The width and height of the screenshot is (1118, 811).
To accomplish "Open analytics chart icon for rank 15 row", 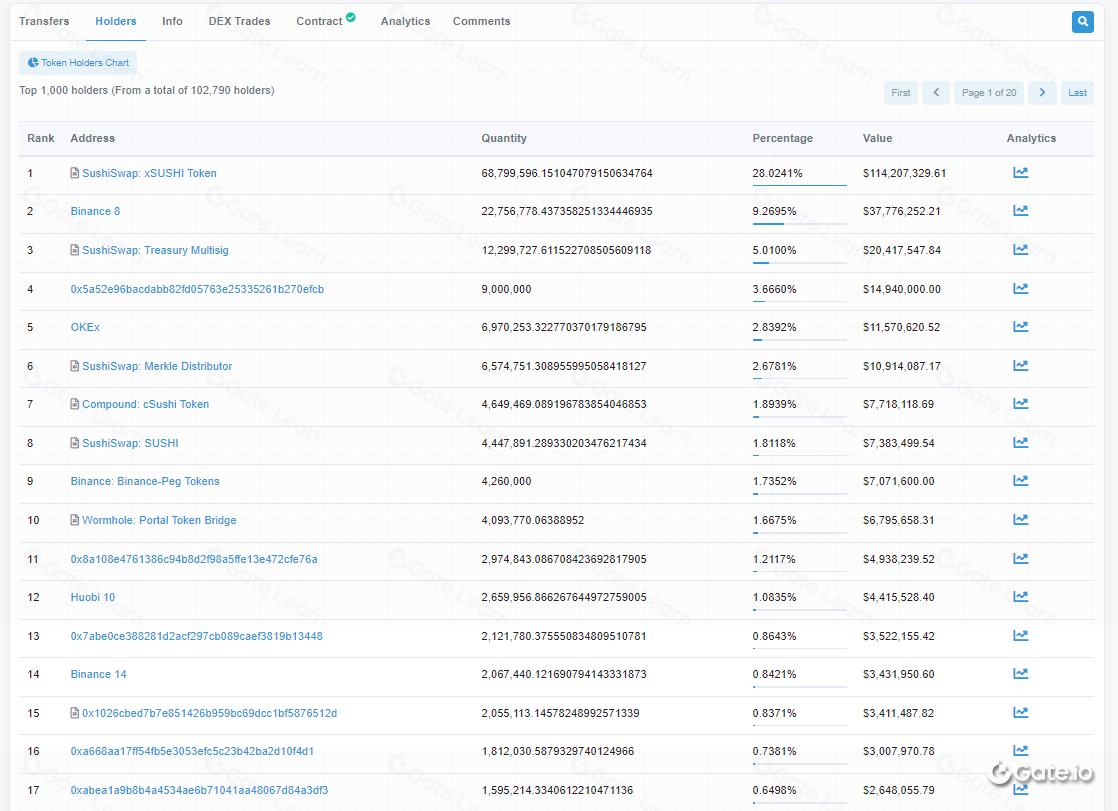I will point(1020,713).
